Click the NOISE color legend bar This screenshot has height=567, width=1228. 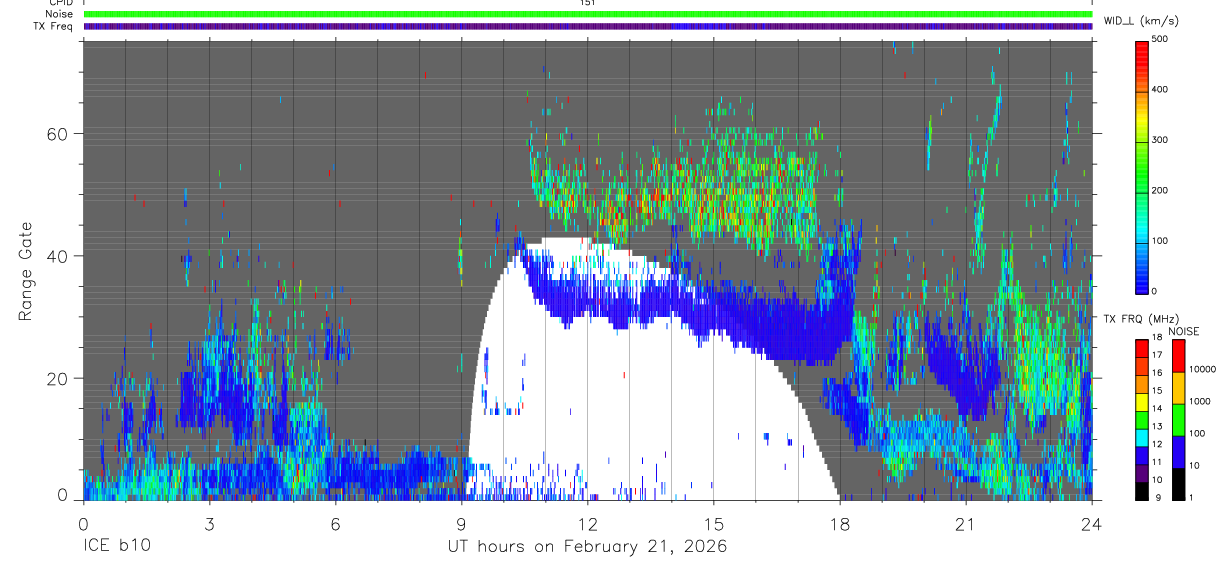click(x=1178, y=419)
